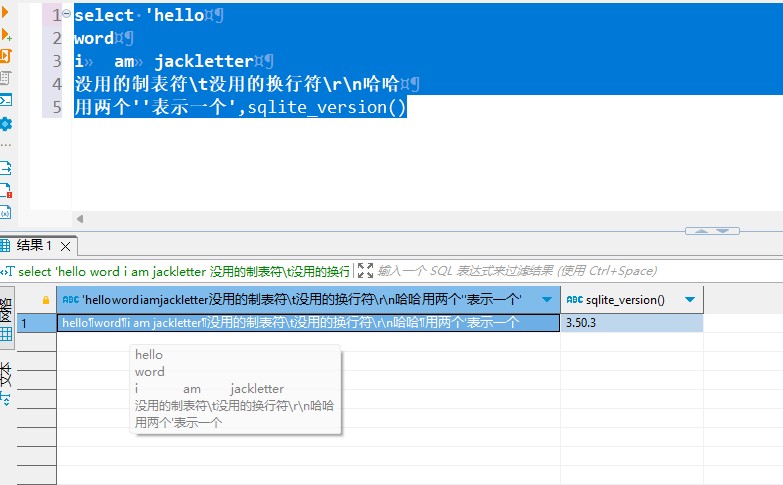
Task: Click the export result arrow icon
Action: (x=5, y=168)
